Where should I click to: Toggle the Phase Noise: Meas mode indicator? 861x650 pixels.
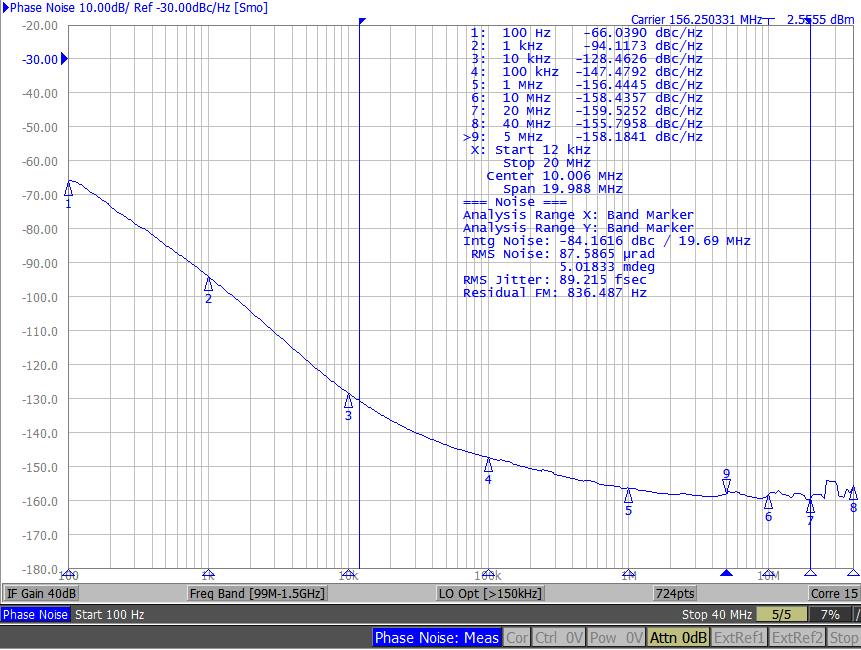[436, 636]
